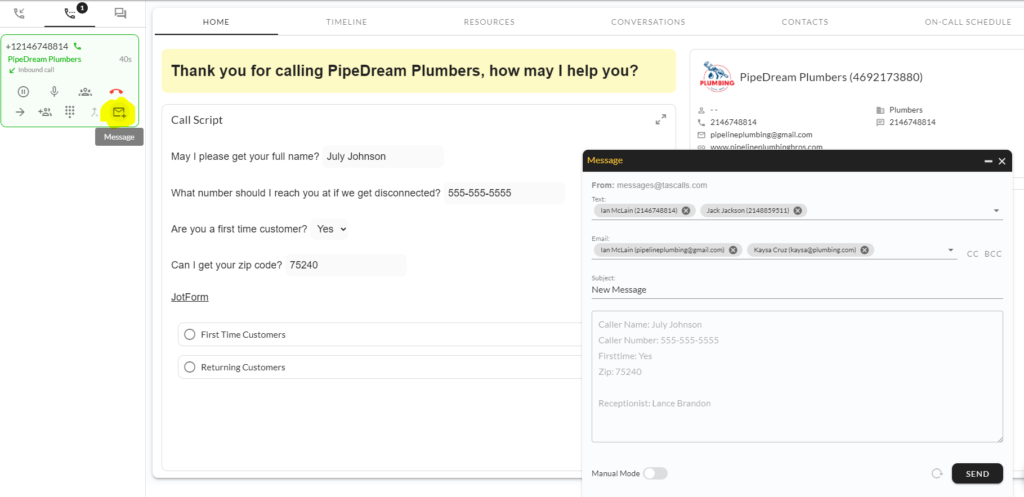Open the conference participants icon
1024x497 pixels.
click(86, 92)
